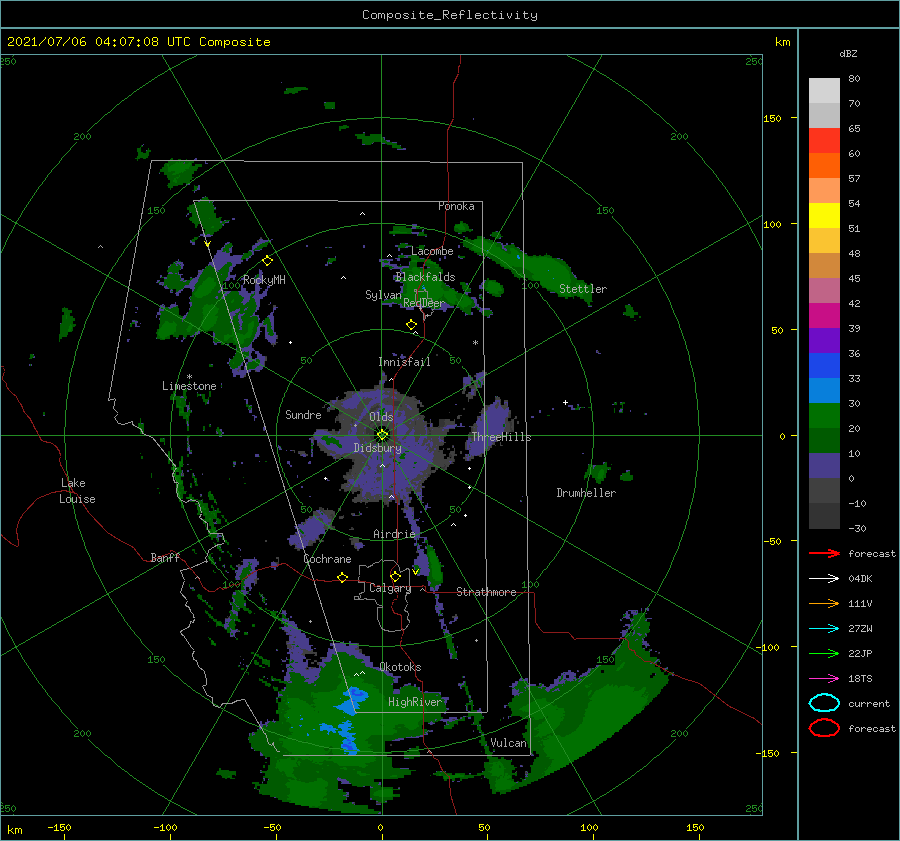The height and width of the screenshot is (841, 900).
Task: Click the -30 value on the dBZ scale
Action: [857, 528]
